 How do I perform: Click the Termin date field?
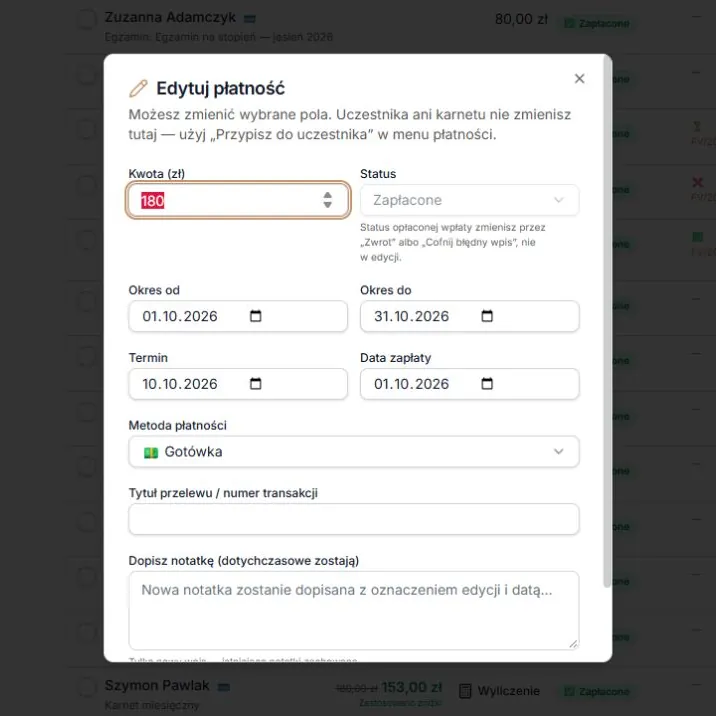237,384
